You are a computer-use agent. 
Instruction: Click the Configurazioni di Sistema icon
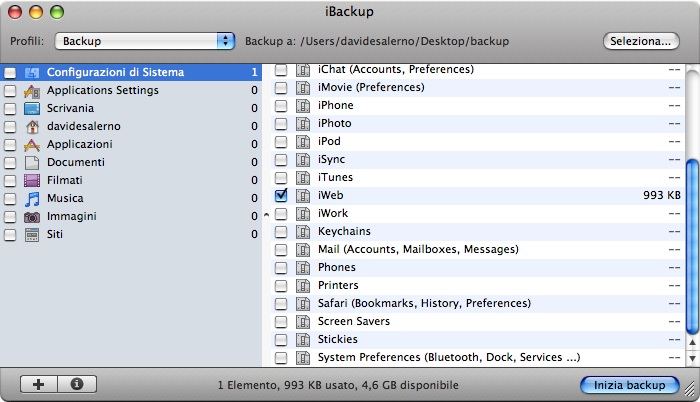click(x=32, y=72)
